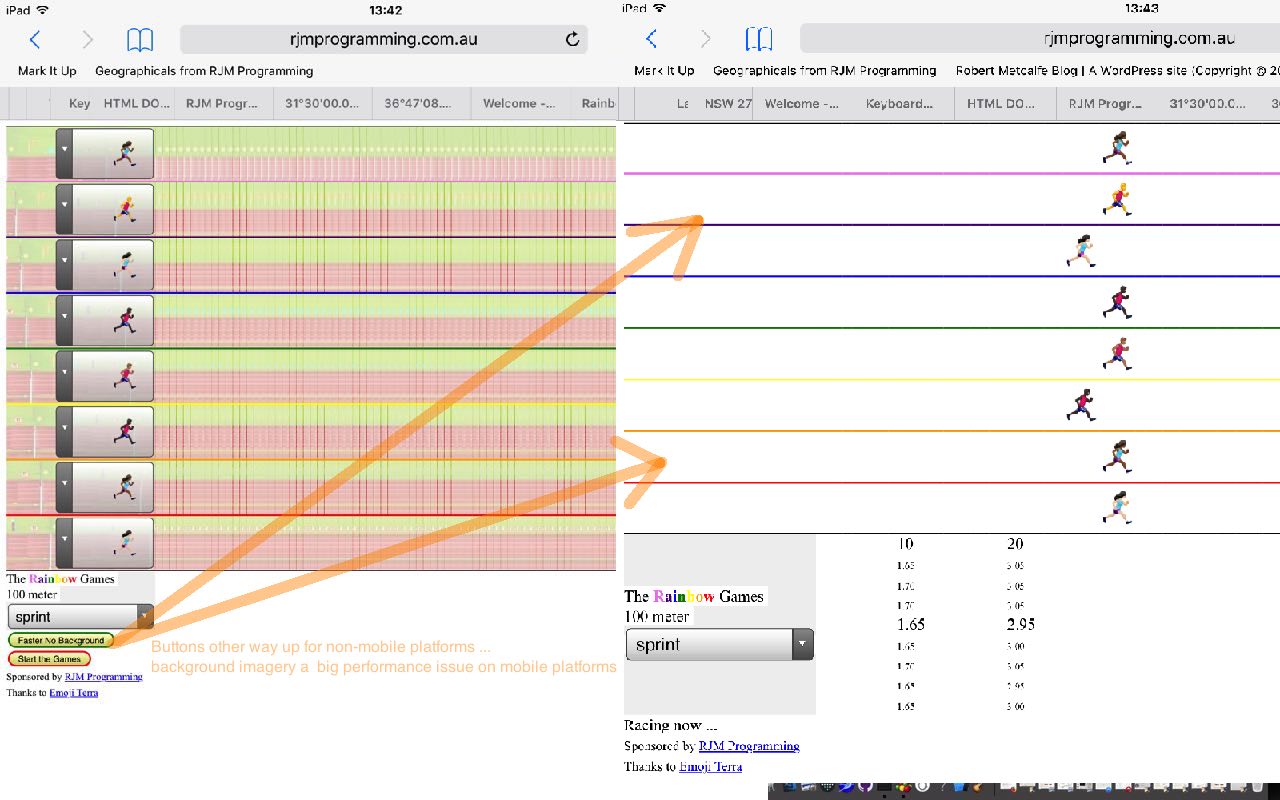The height and width of the screenshot is (800, 1280).
Task: Switch to Welcome tab in right window
Action: [802, 103]
